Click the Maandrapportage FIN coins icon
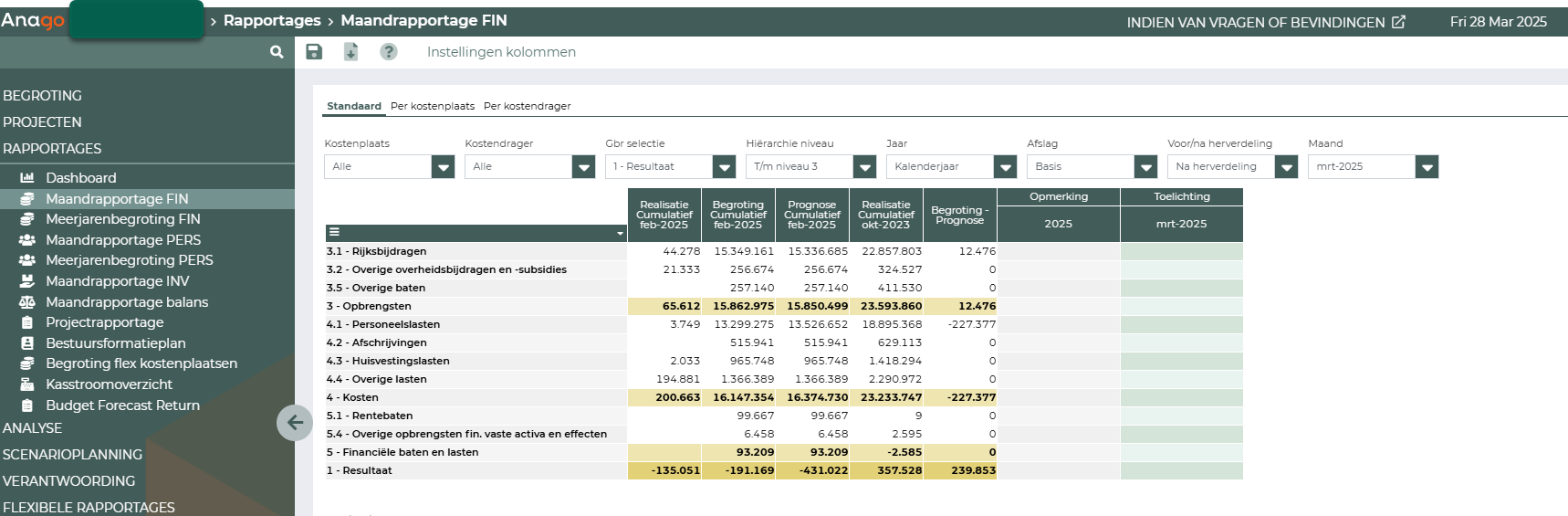The image size is (1568, 516). point(27,199)
